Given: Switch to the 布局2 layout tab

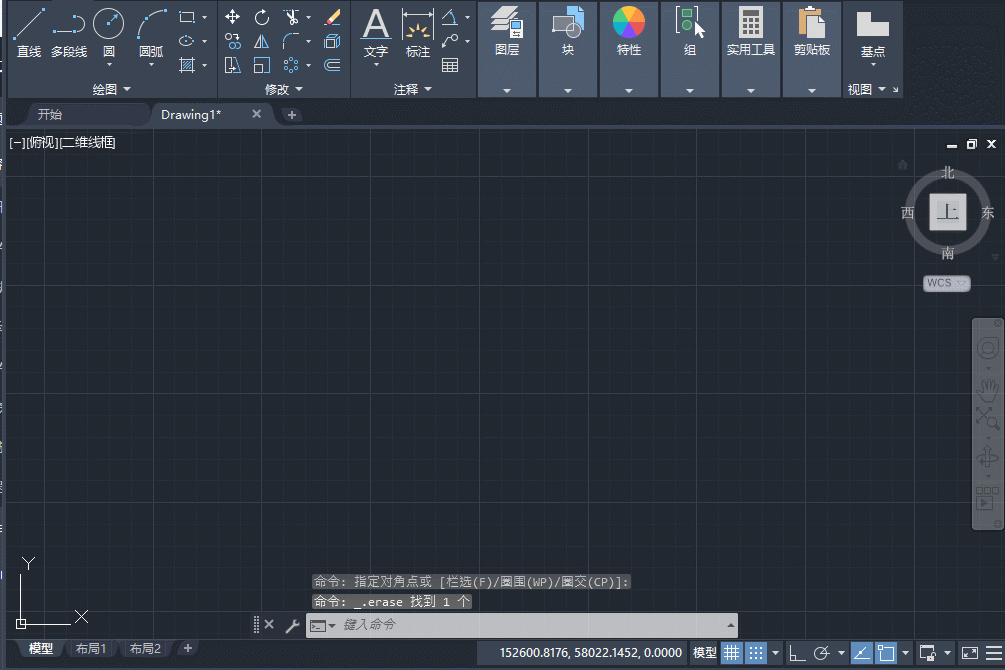Looking at the screenshot, I should point(145,648).
